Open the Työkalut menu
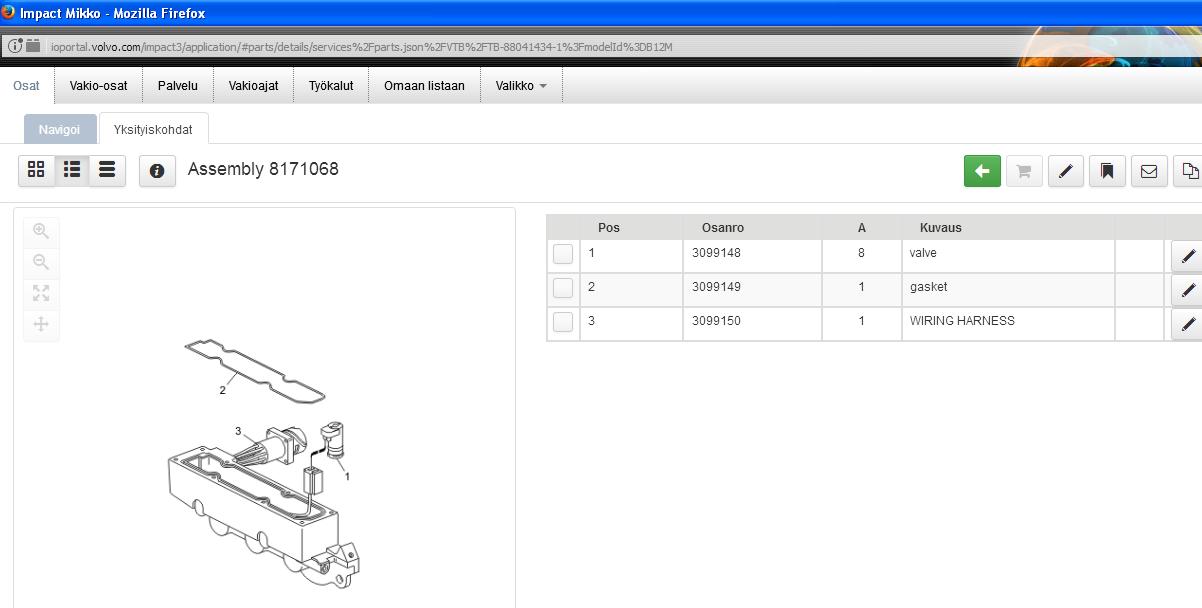This screenshot has height=608, width=1202. click(331, 86)
